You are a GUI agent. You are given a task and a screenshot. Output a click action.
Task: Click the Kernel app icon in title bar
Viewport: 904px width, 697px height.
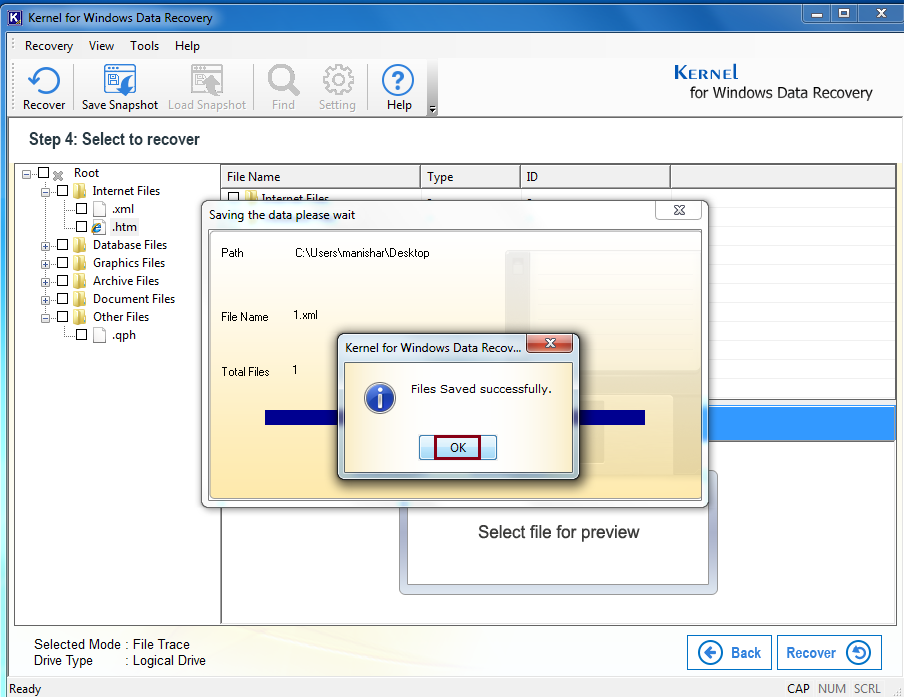(x=14, y=18)
